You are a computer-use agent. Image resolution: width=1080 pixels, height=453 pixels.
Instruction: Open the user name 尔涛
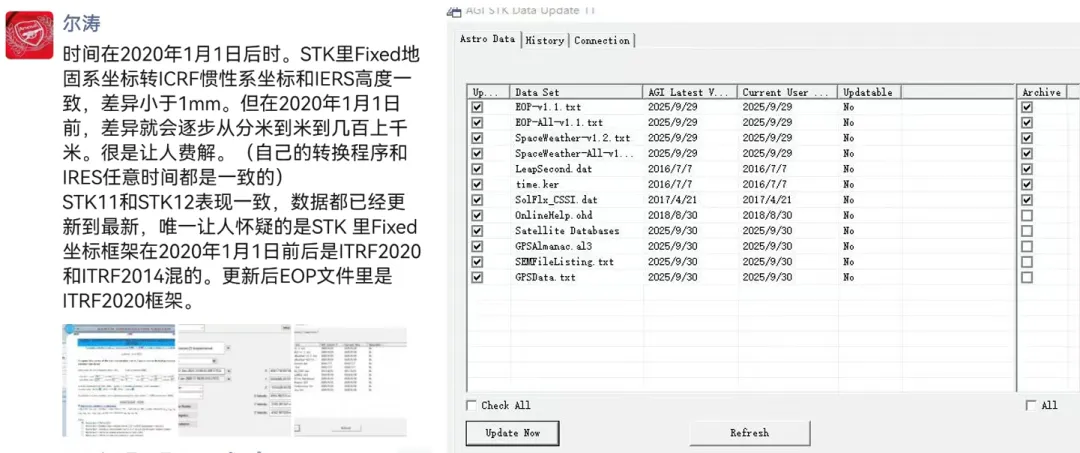point(82,23)
